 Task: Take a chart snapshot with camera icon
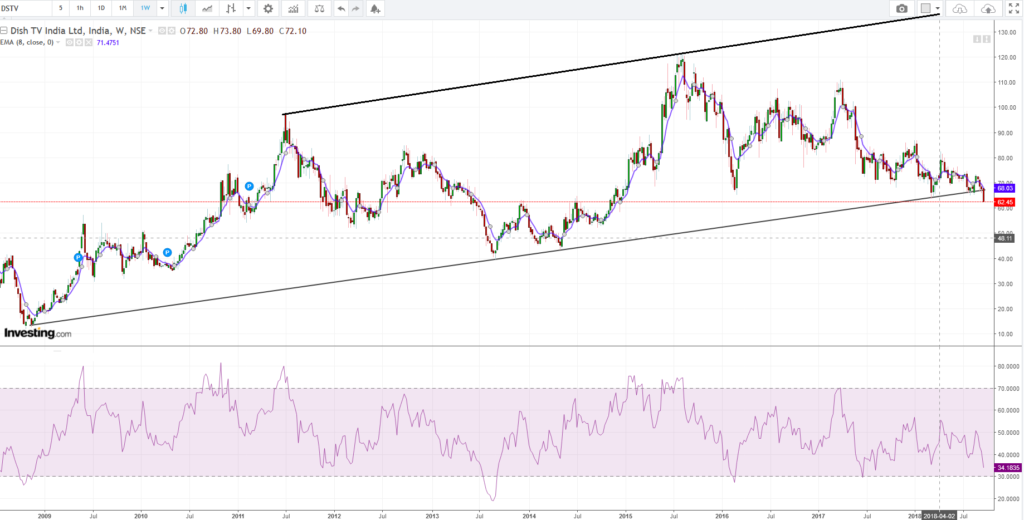[902, 8]
